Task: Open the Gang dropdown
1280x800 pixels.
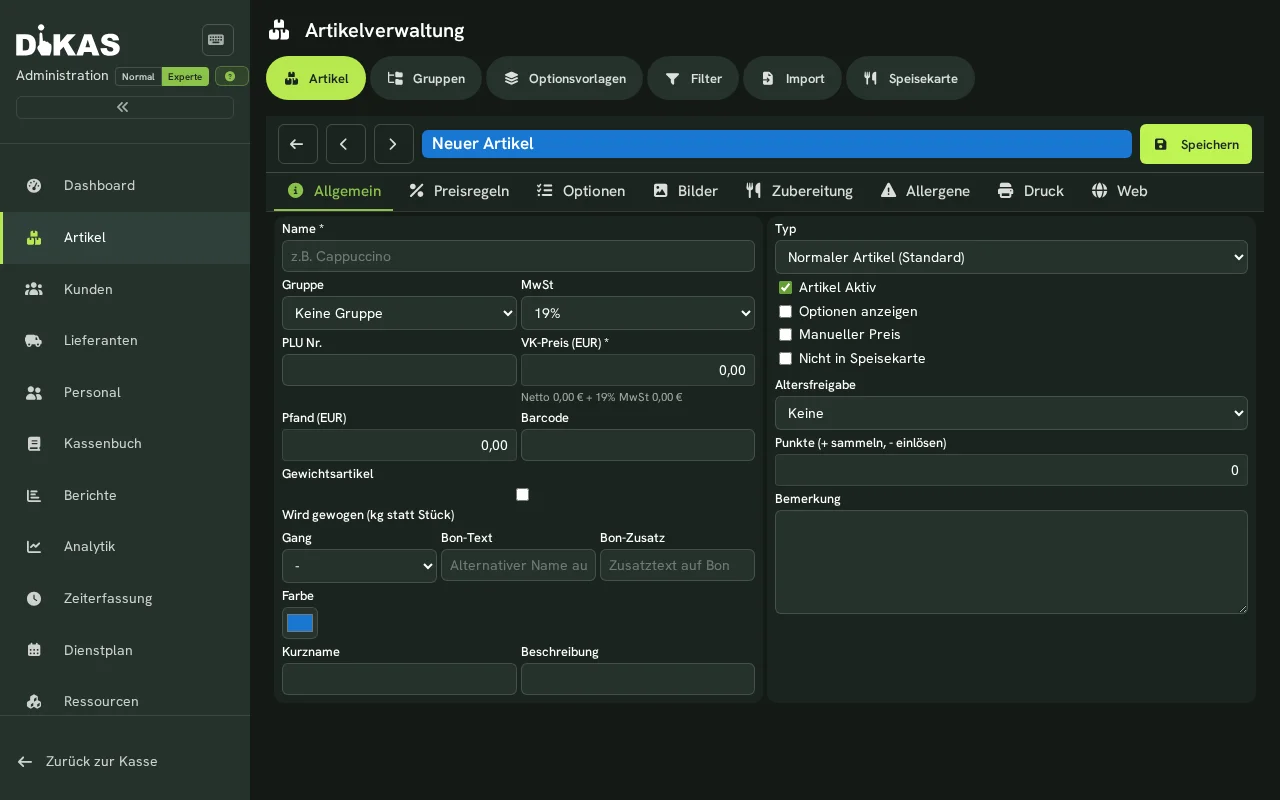Action: coord(359,565)
